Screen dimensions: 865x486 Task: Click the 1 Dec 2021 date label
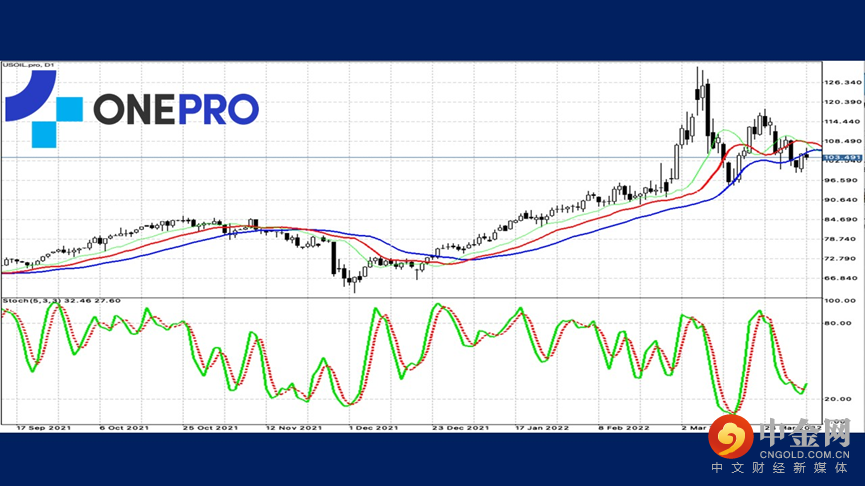point(373,428)
